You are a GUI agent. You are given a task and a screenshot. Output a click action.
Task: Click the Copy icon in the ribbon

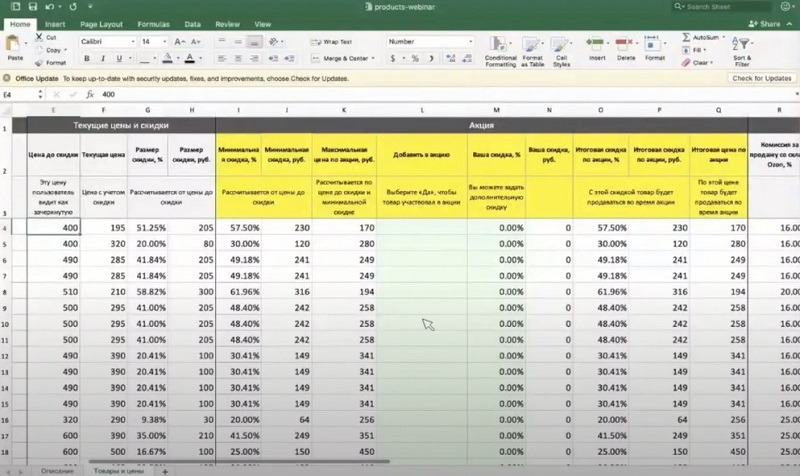[x=39, y=50]
